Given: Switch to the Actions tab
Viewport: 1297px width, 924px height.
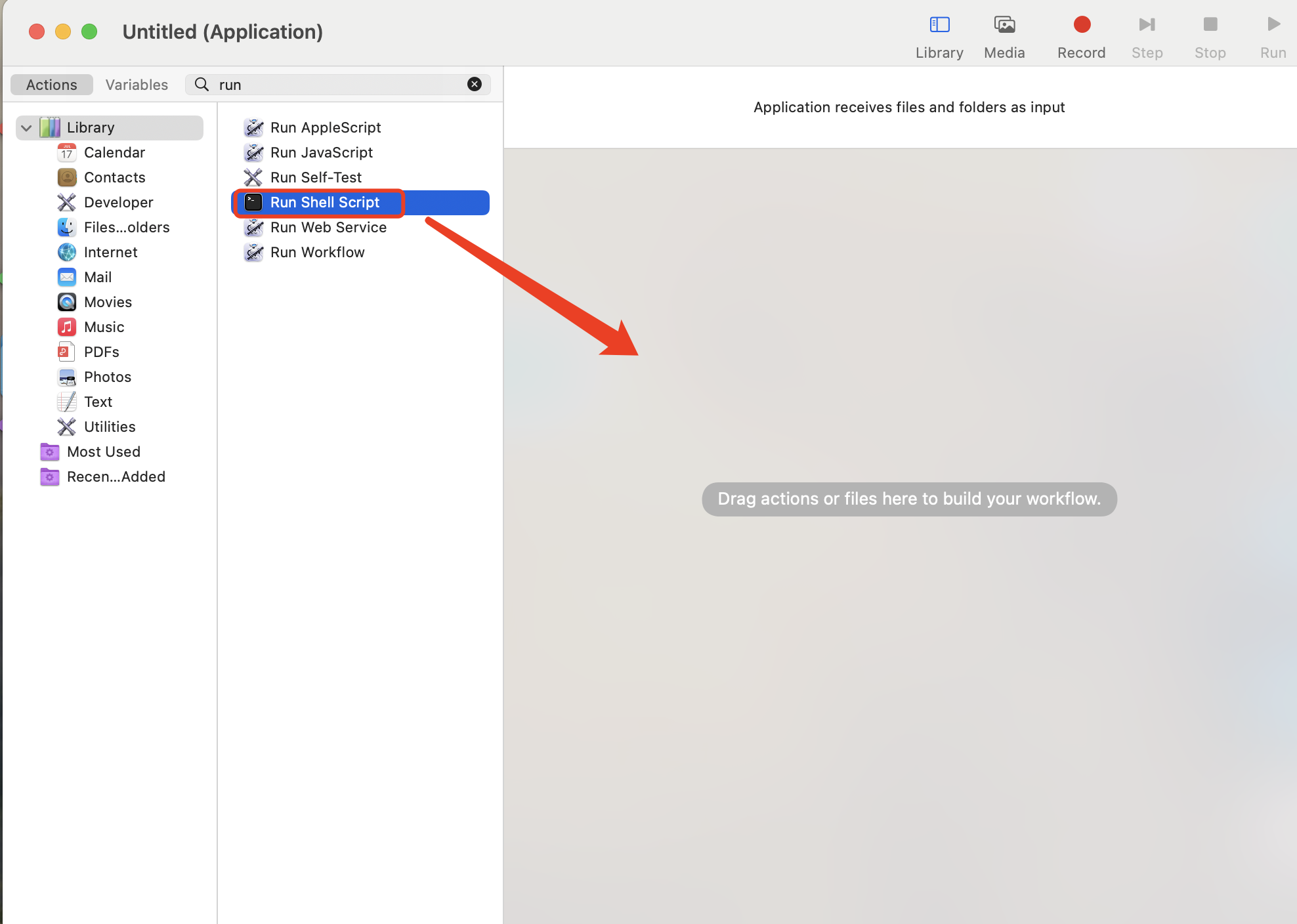Looking at the screenshot, I should (x=51, y=85).
